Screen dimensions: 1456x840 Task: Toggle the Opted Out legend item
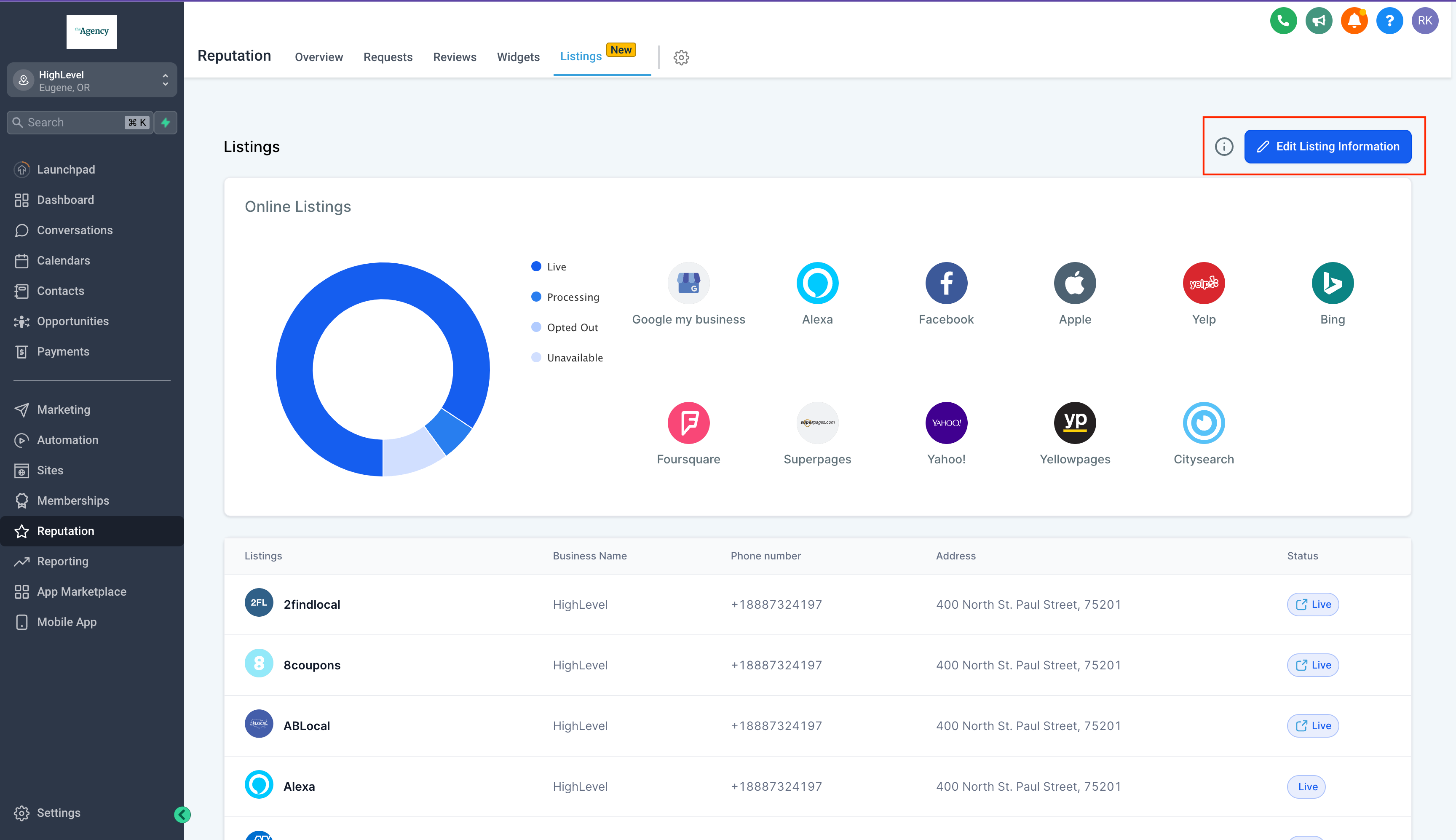(x=565, y=328)
